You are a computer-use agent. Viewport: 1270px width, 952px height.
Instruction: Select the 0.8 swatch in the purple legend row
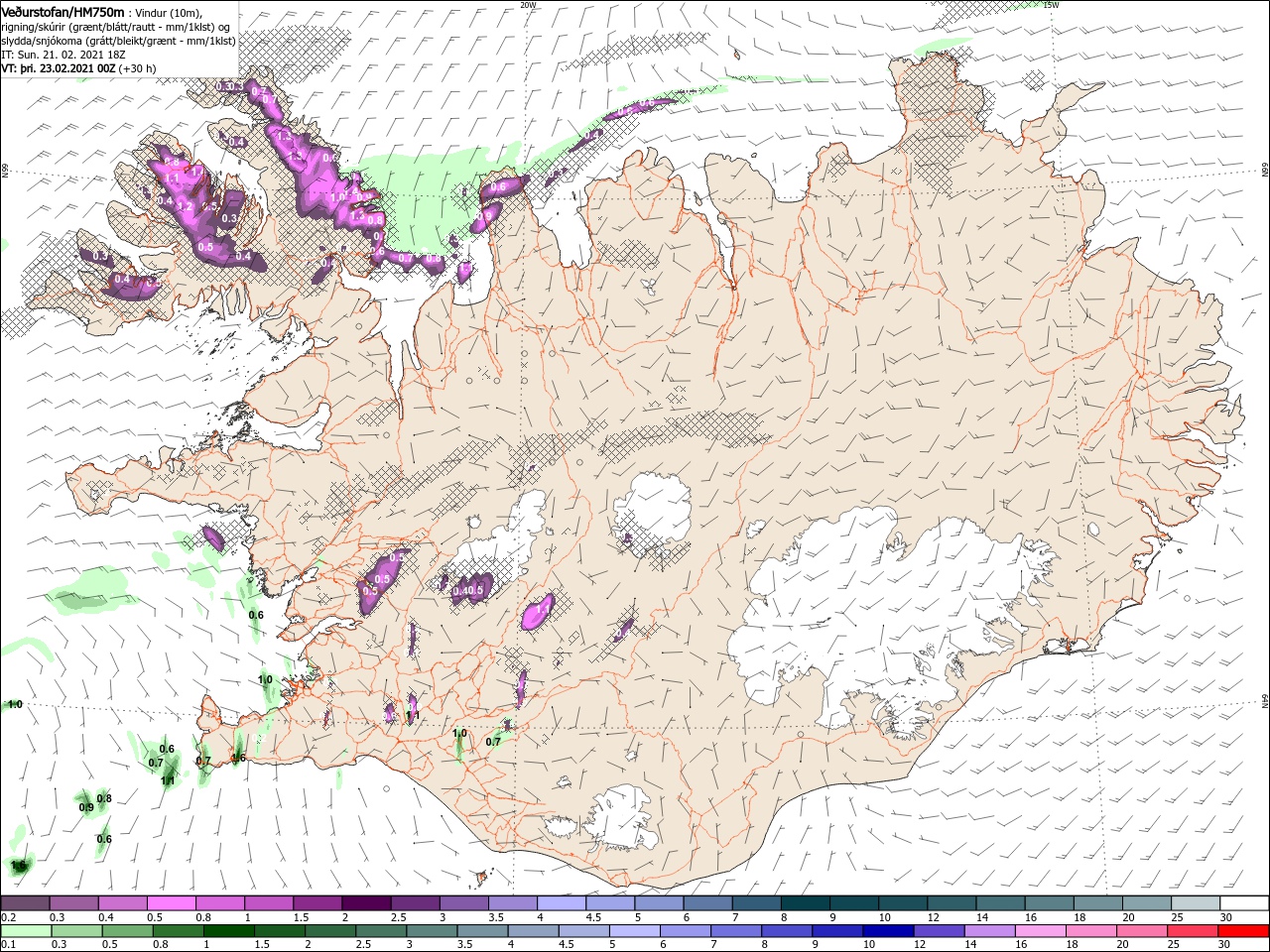coord(219,903)
